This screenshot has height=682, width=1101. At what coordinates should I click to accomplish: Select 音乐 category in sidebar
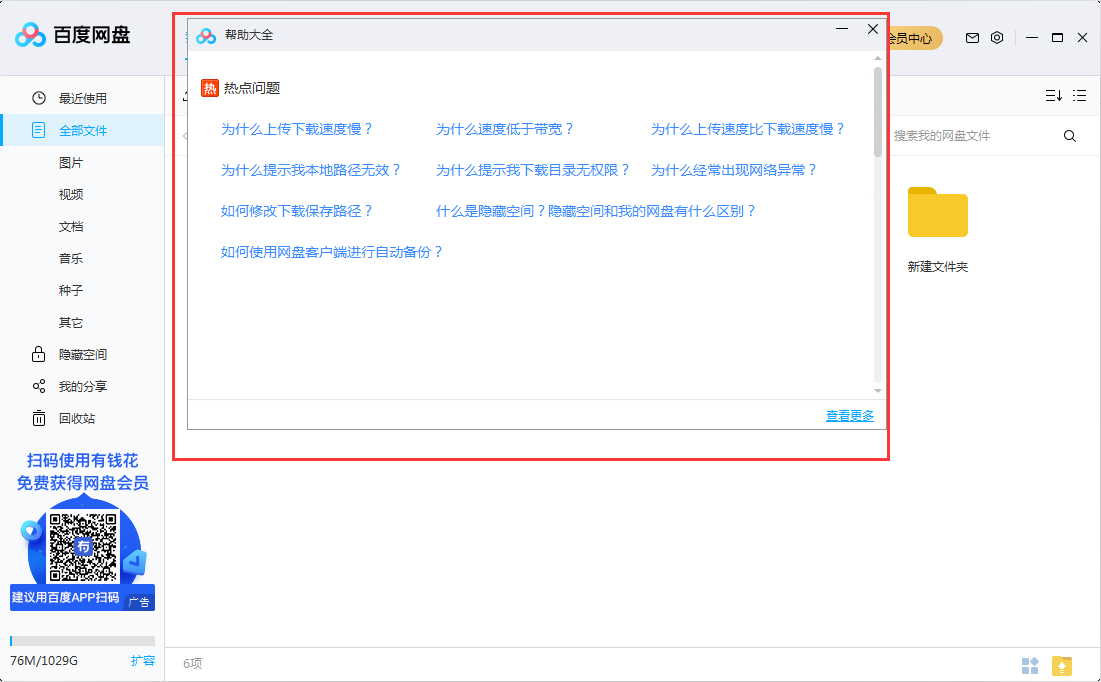pos(71,258)
